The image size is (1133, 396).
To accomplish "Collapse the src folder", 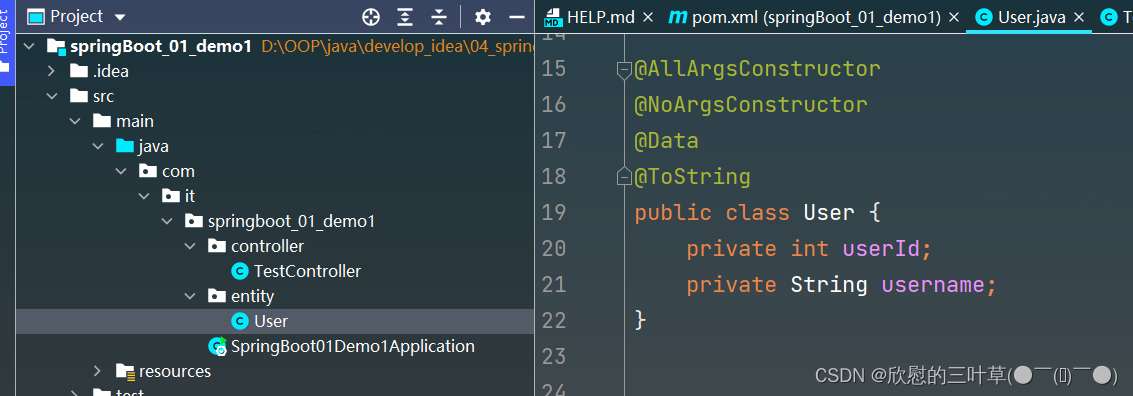I will [x=51, y=96].
